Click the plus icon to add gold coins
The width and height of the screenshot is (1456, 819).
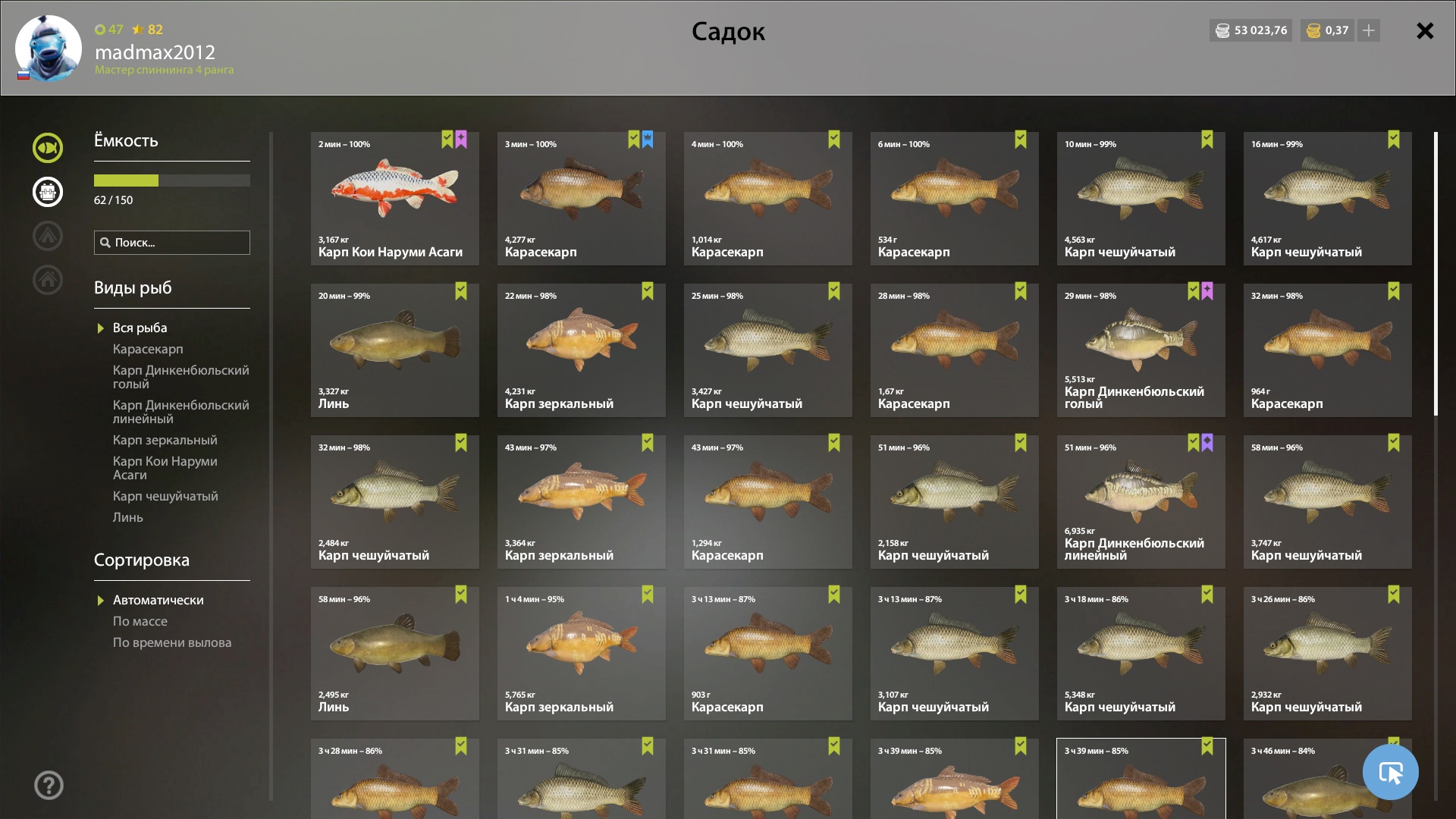click(1369, 30)
